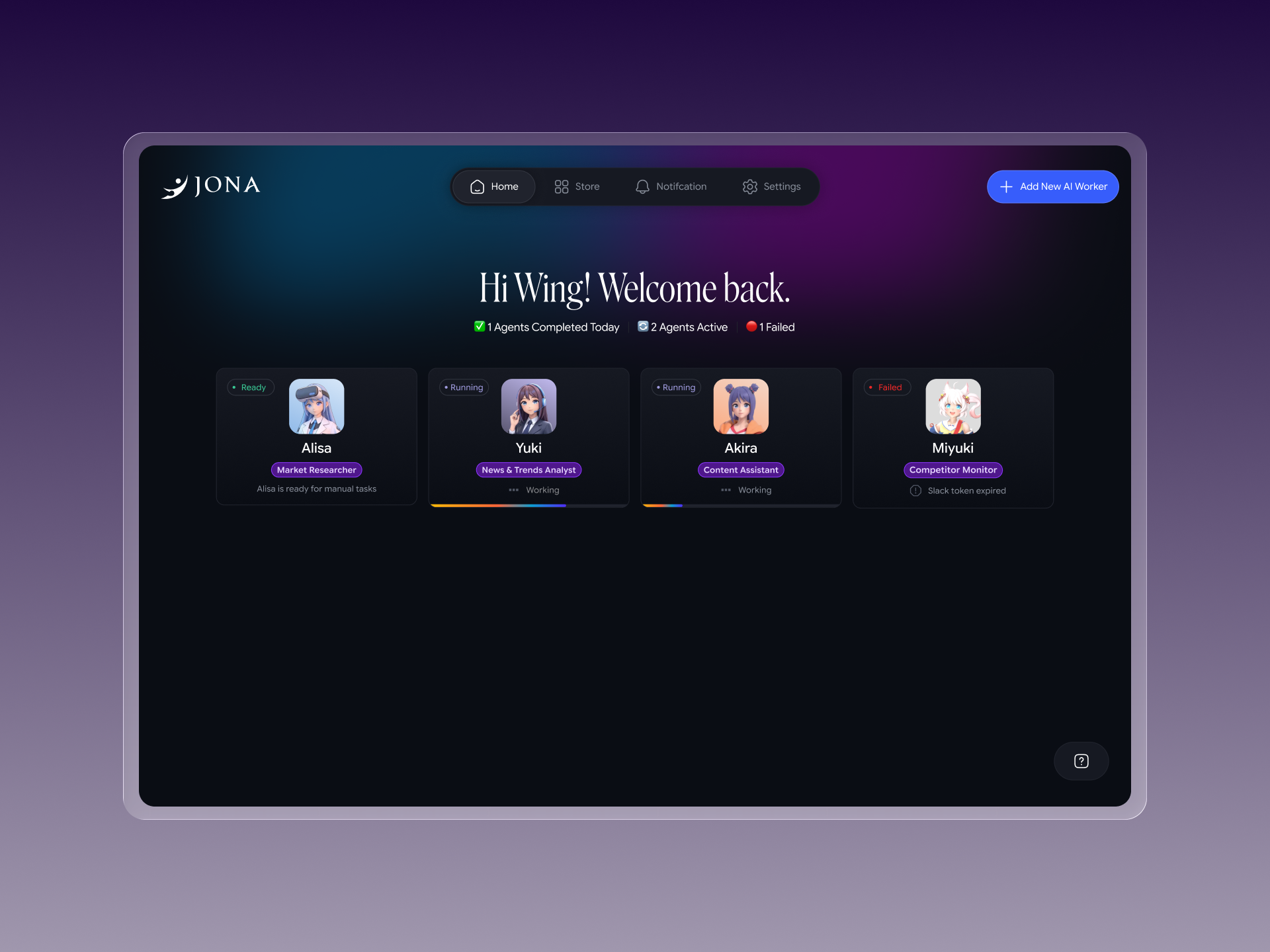The image size is (1270, 952).
Task: Click the name Miyuki on the card
Action: (x=953, y=448)
